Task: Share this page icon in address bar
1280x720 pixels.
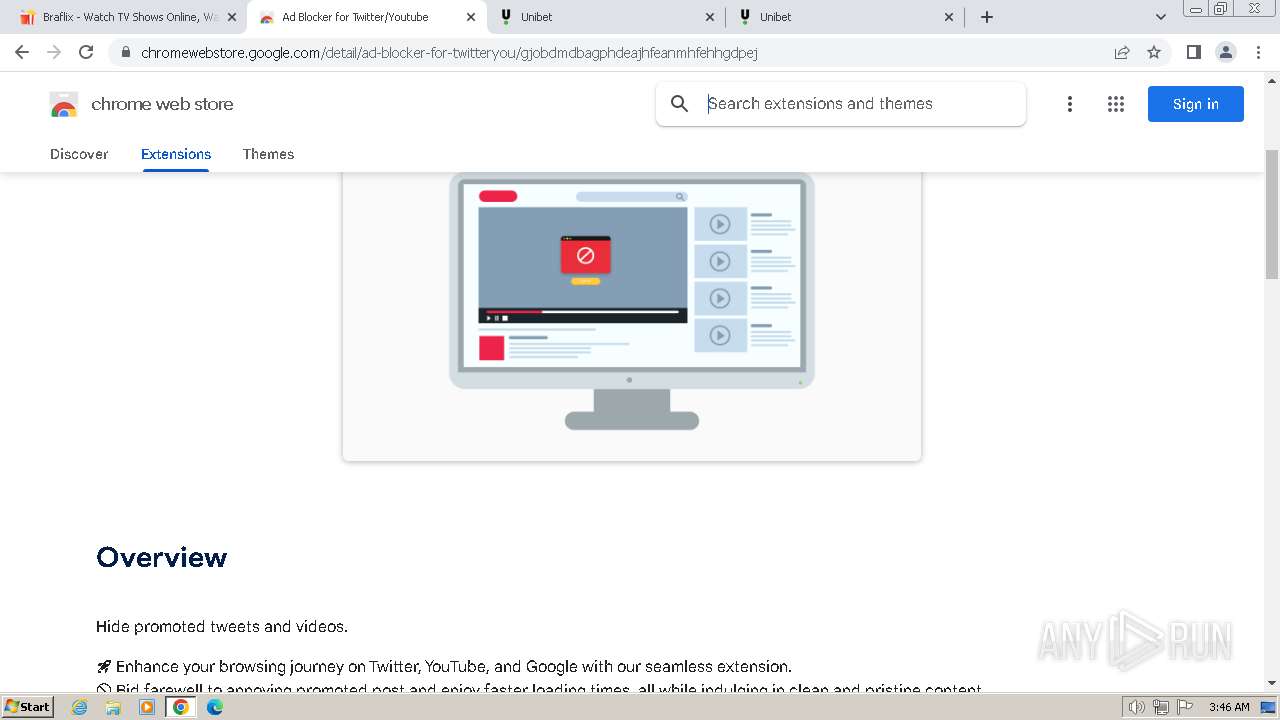Action: 1122,52
